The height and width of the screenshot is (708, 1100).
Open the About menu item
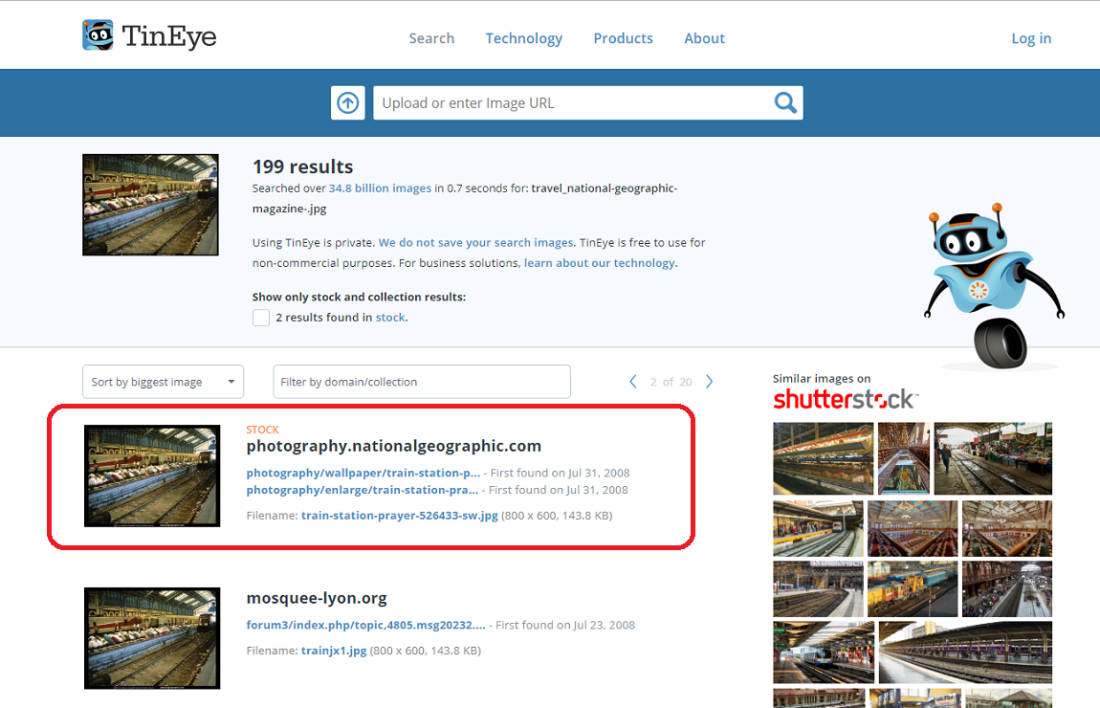coord(704,39)
